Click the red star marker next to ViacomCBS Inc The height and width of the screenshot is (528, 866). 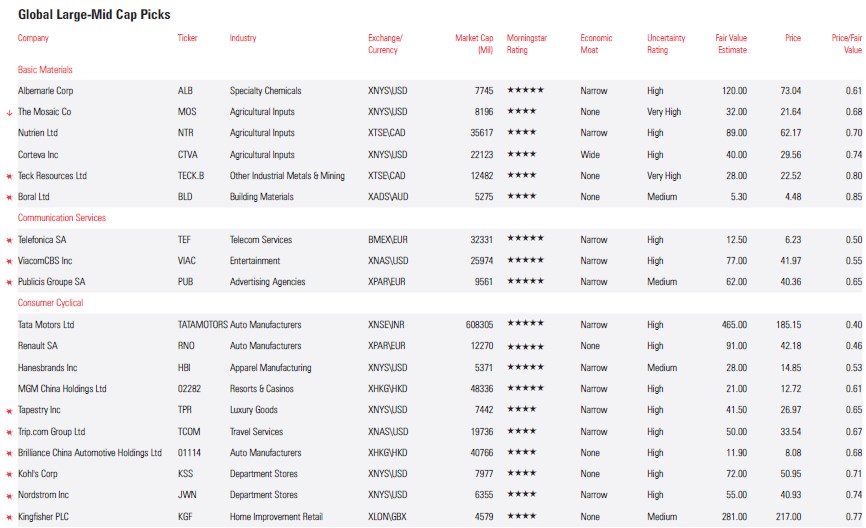coord(9,261)
